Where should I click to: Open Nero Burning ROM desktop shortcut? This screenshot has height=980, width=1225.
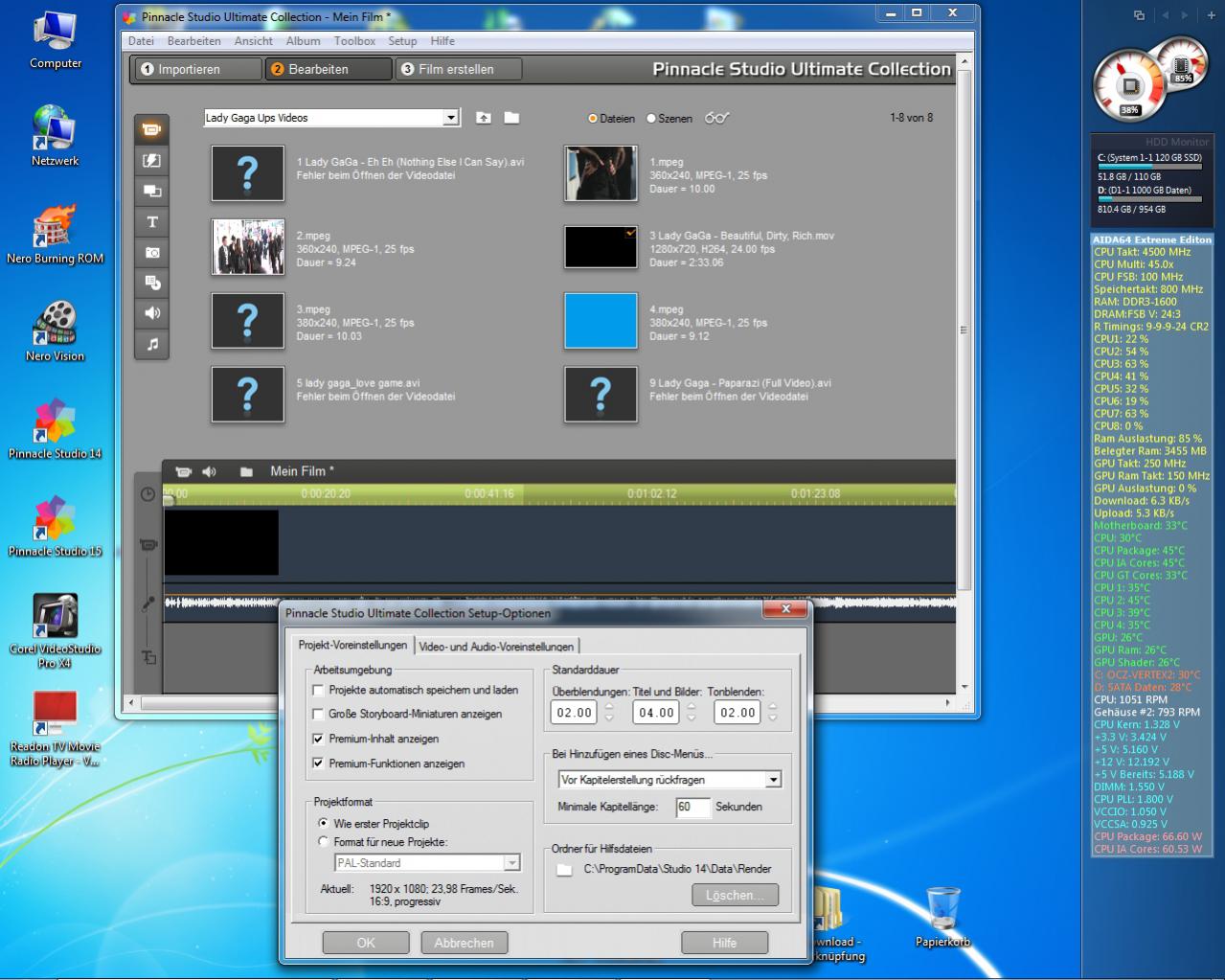coord(55,233)
